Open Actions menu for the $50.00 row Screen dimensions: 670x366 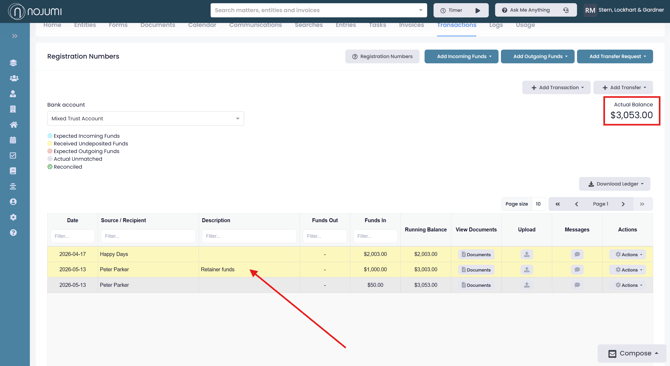pos(628,285)
